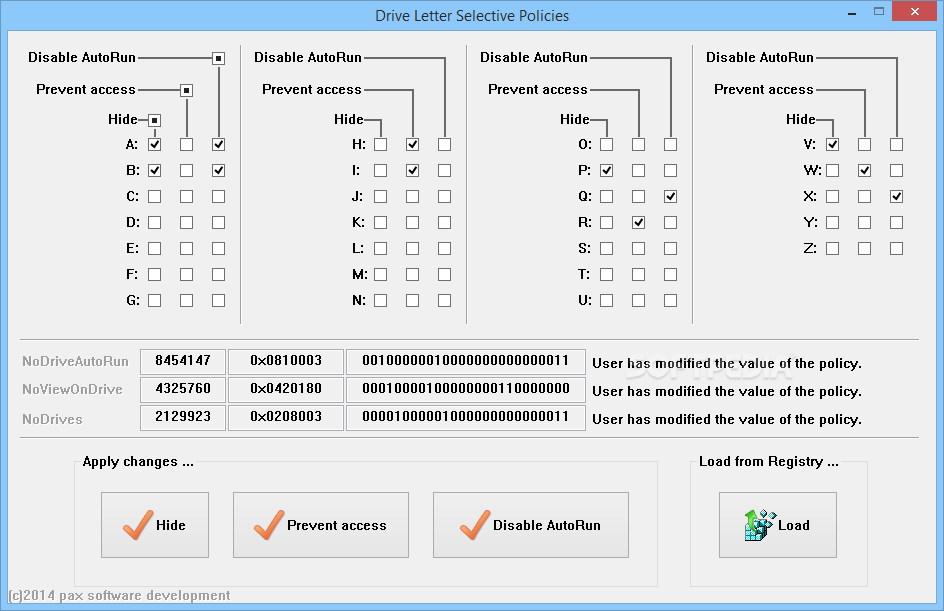Click NoDriveAutoRun hex value 0x0810003
Viewport: 944px width, 611px height.
tap(286, 361)
